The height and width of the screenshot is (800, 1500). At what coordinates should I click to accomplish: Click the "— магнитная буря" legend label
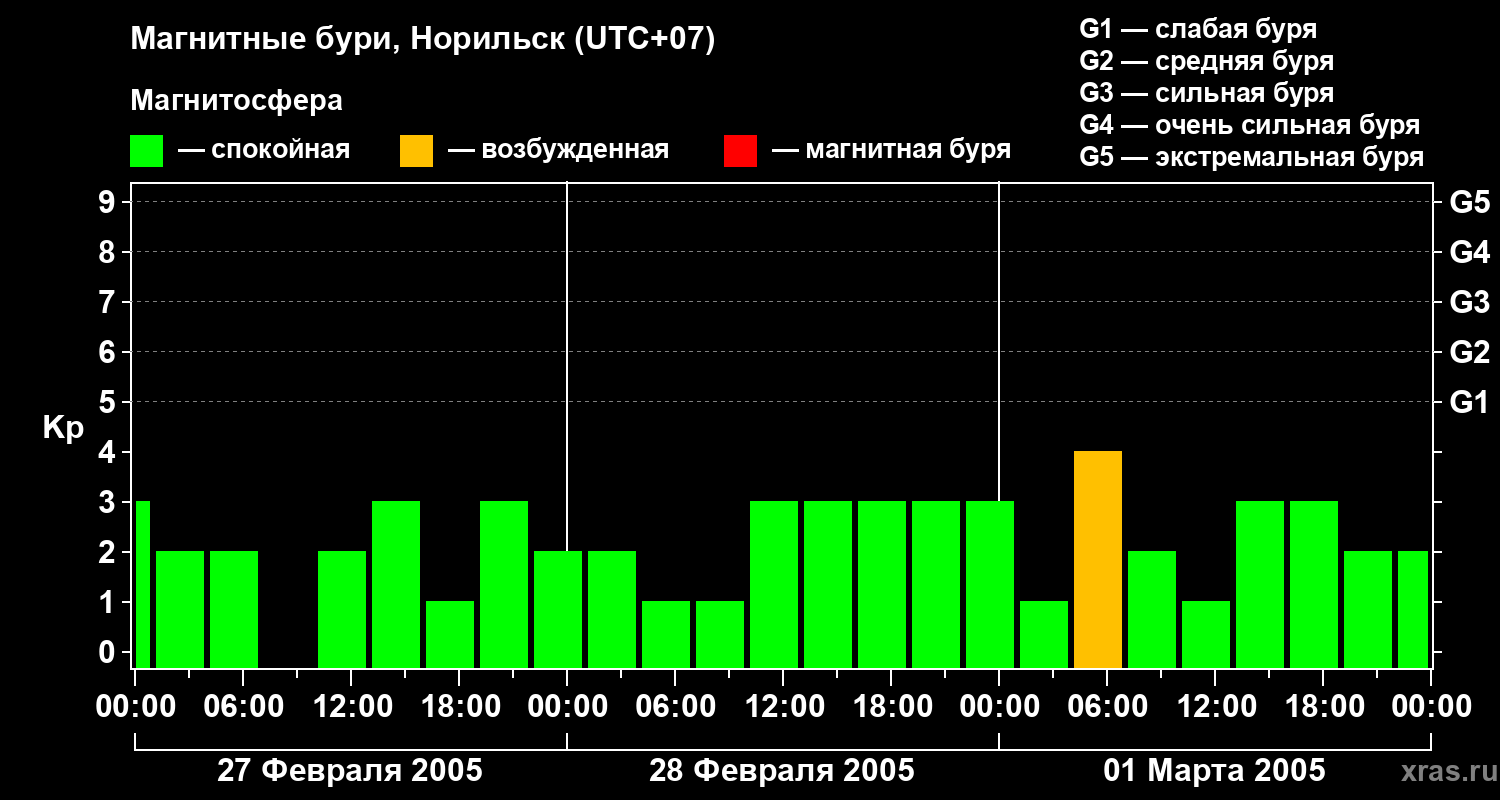(891, 150)
